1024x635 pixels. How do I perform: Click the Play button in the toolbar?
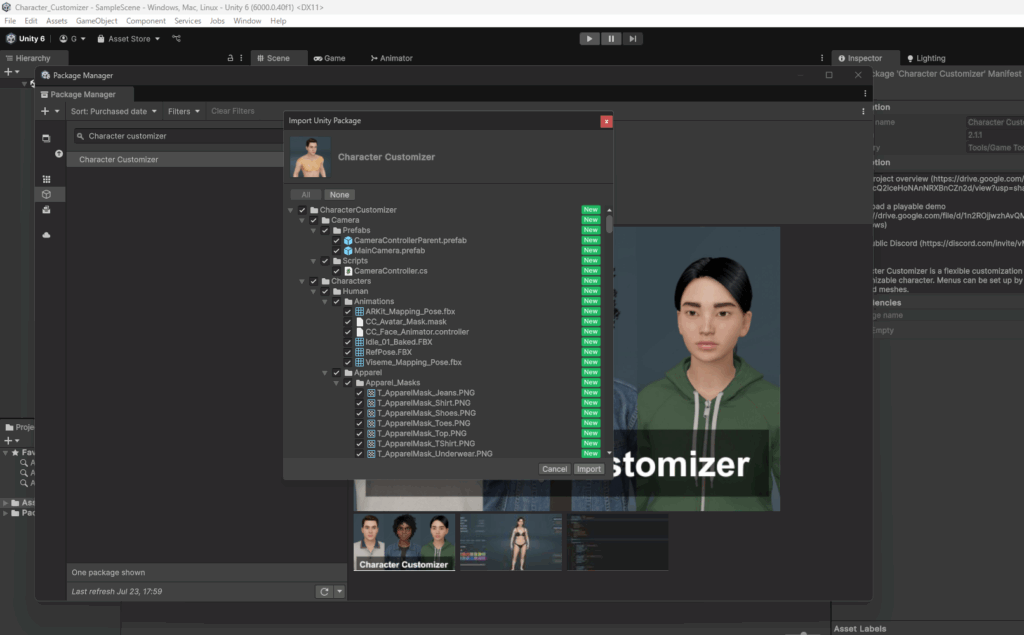pos(589,39)
